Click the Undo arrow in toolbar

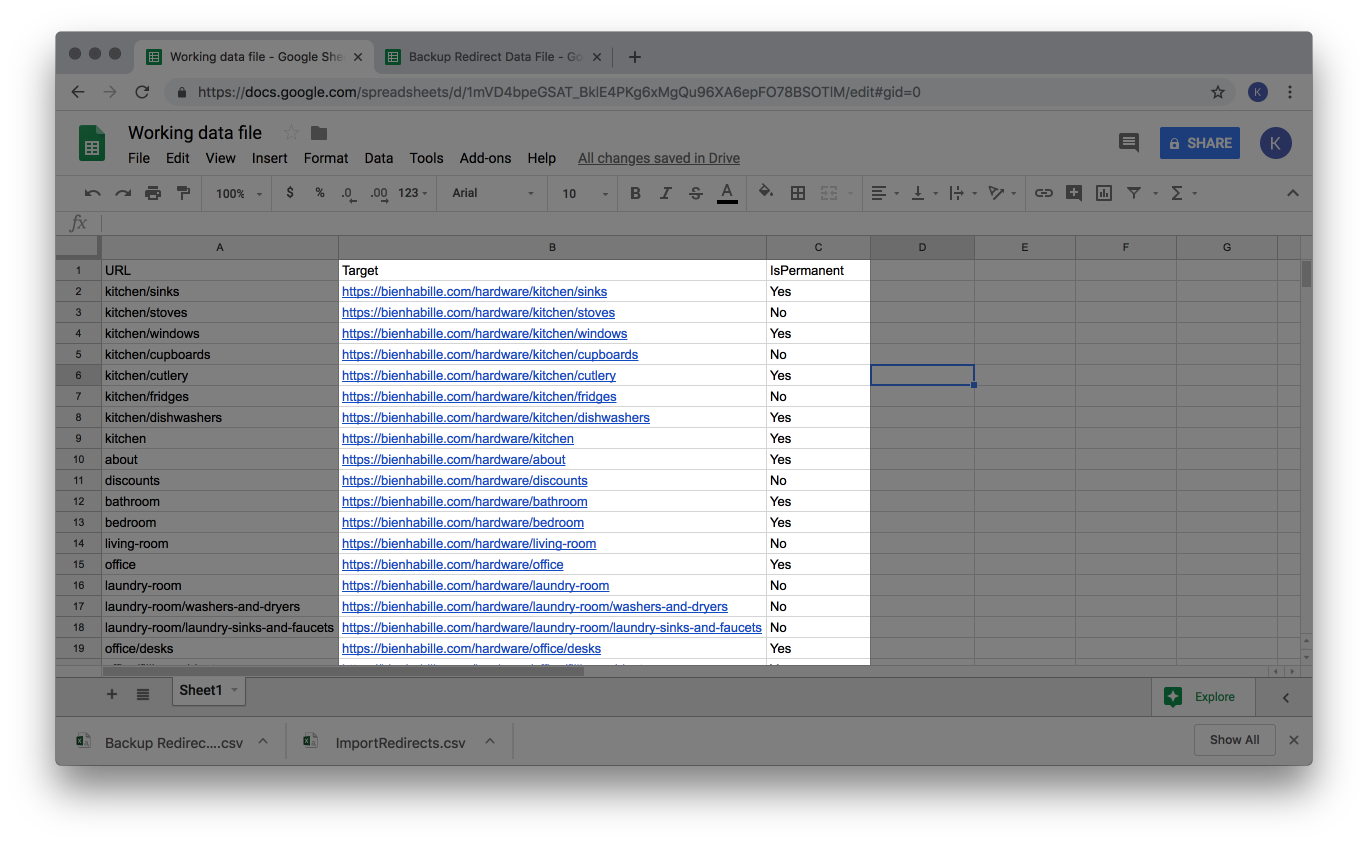point(93,193)
